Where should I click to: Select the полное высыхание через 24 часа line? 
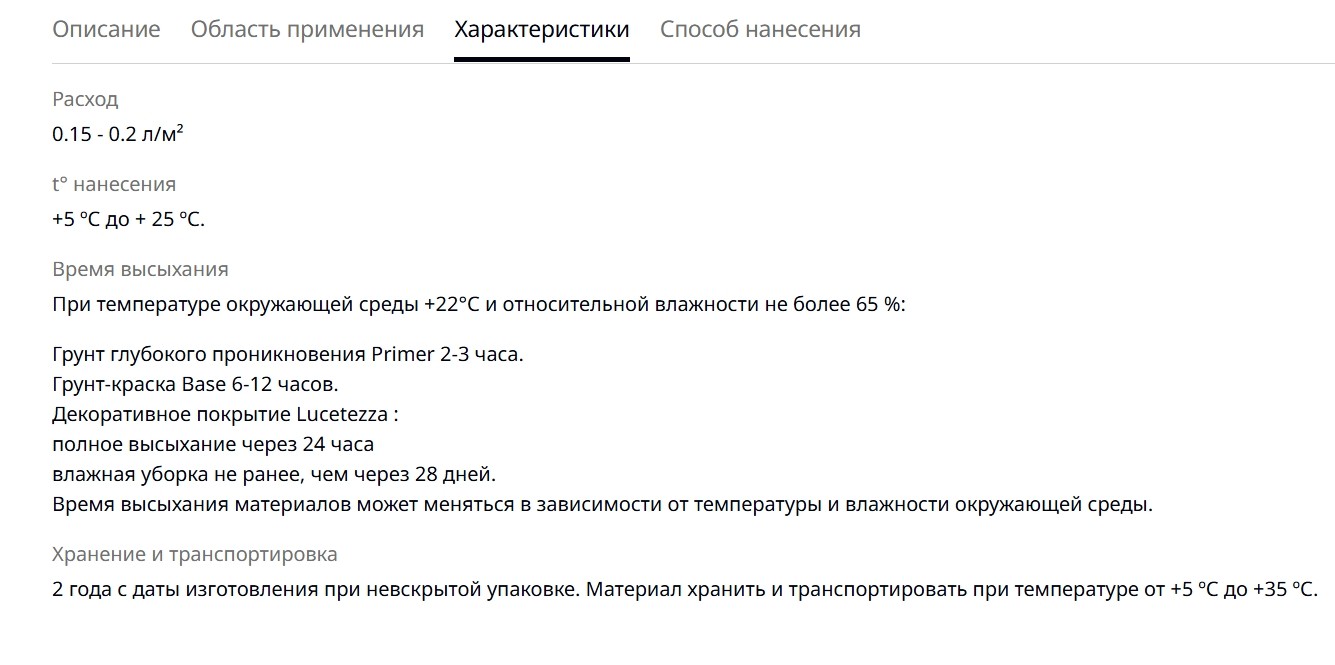tap(213, 444)
